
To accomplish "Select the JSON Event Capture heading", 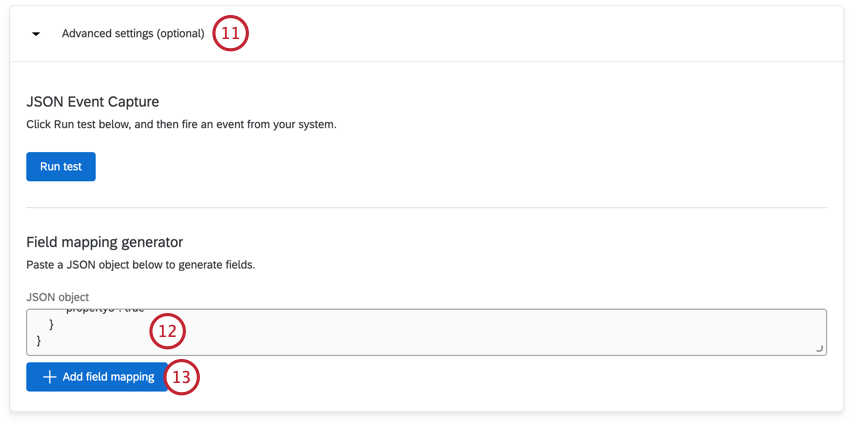I will coord(93,102).
